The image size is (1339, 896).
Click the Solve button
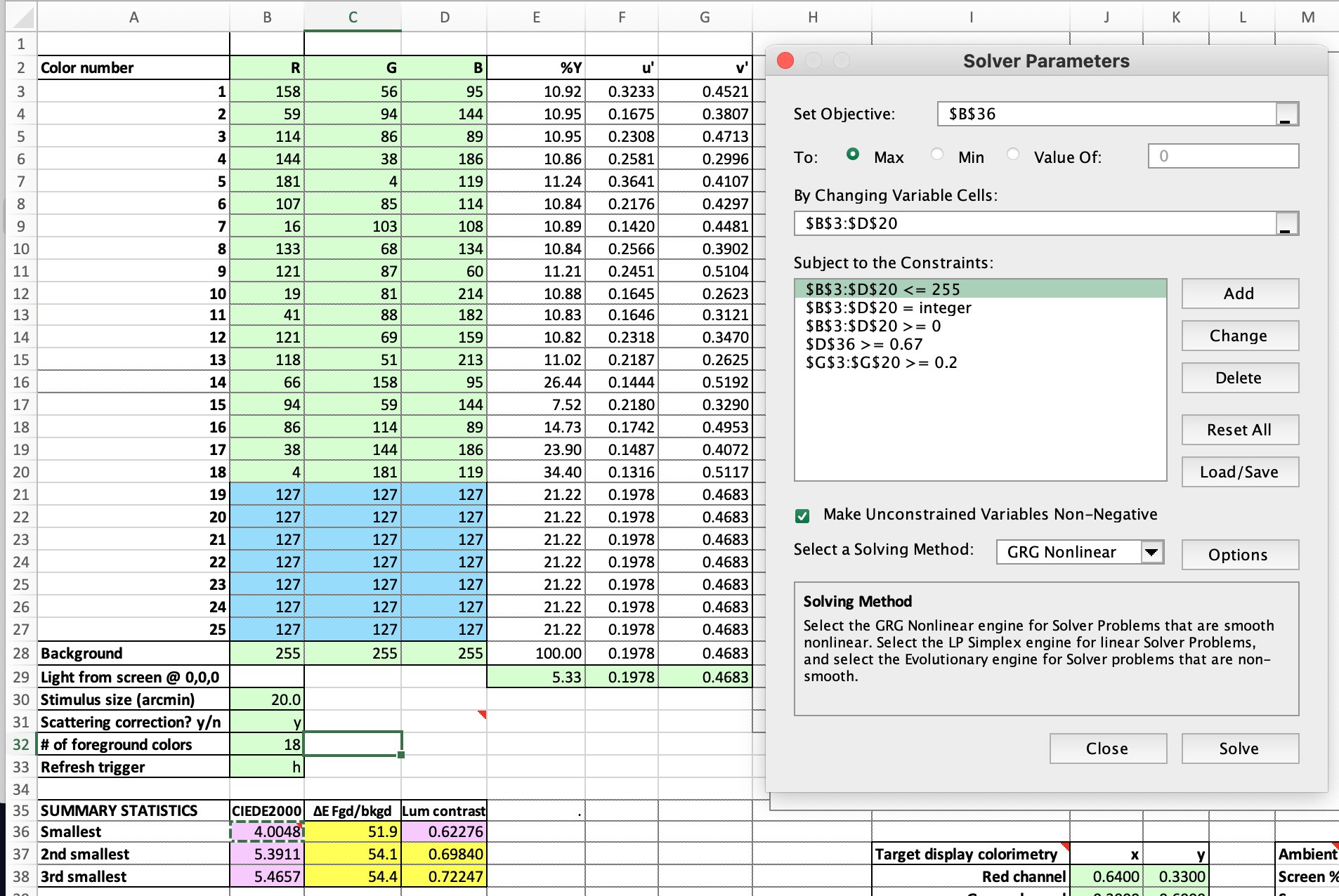point(1239,748)
